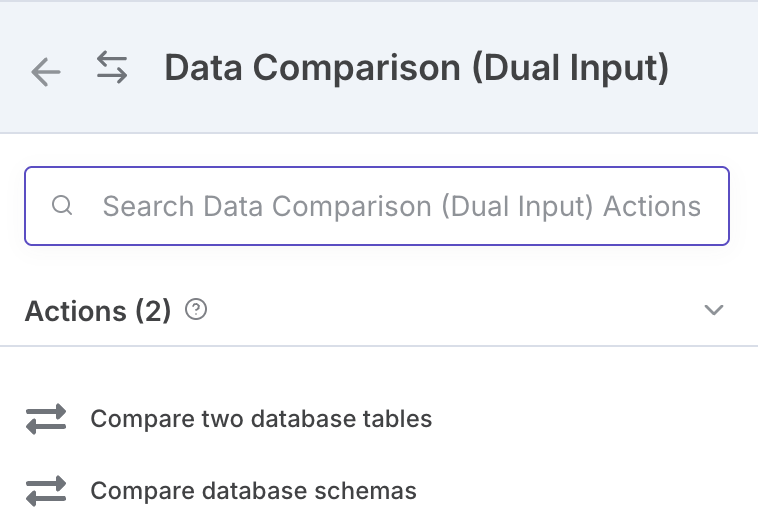Viewport: 758px width, 516px height.
Task: Click the Actions (2) section header
Action: [379, 310]
